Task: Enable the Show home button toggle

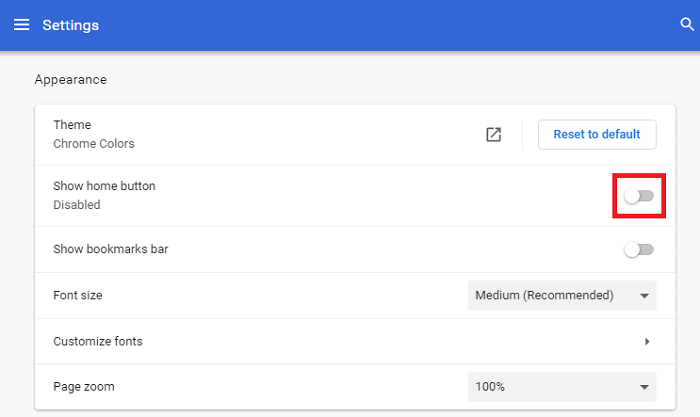Action: (639, 196)
